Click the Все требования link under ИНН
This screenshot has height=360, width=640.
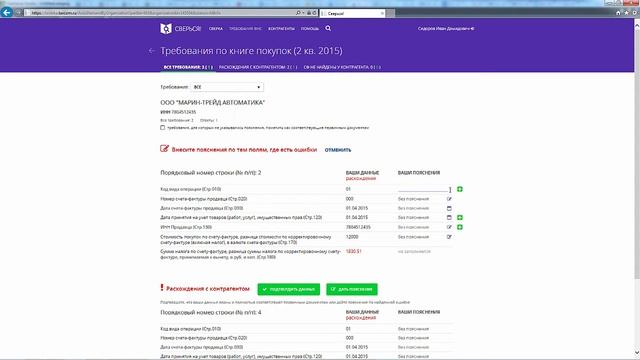[x=177, y=120]
